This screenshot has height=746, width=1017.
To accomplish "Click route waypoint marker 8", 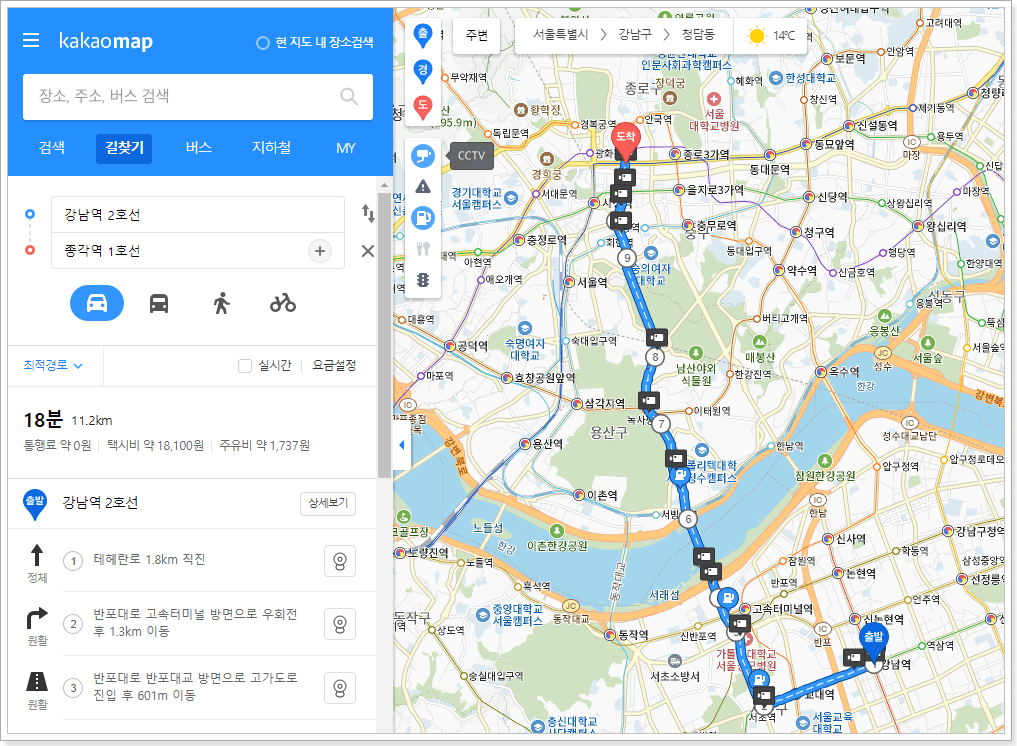I will click(x=655, y=357).
